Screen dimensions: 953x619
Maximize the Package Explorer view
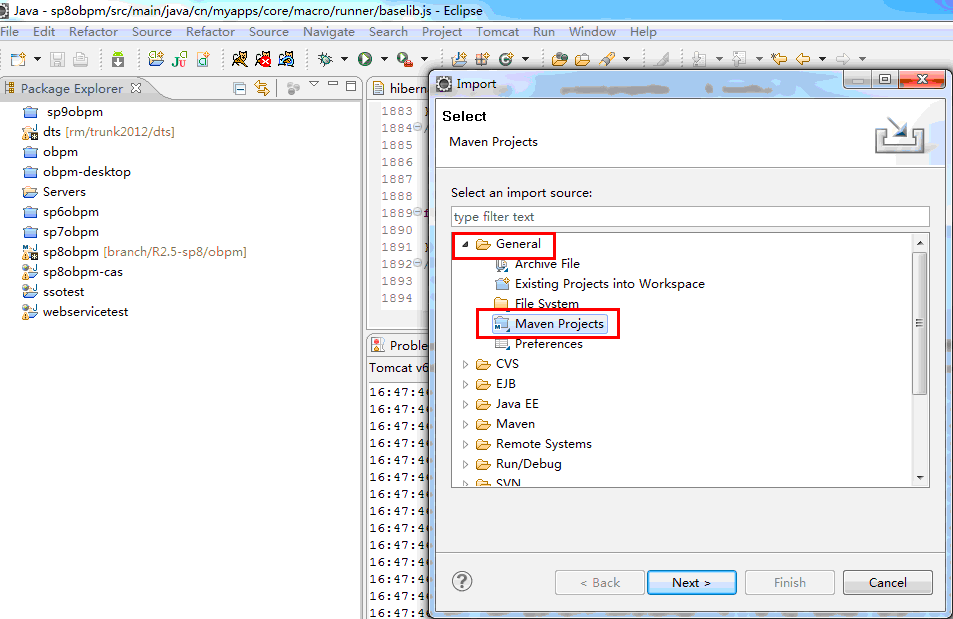[x=351, y=86]
